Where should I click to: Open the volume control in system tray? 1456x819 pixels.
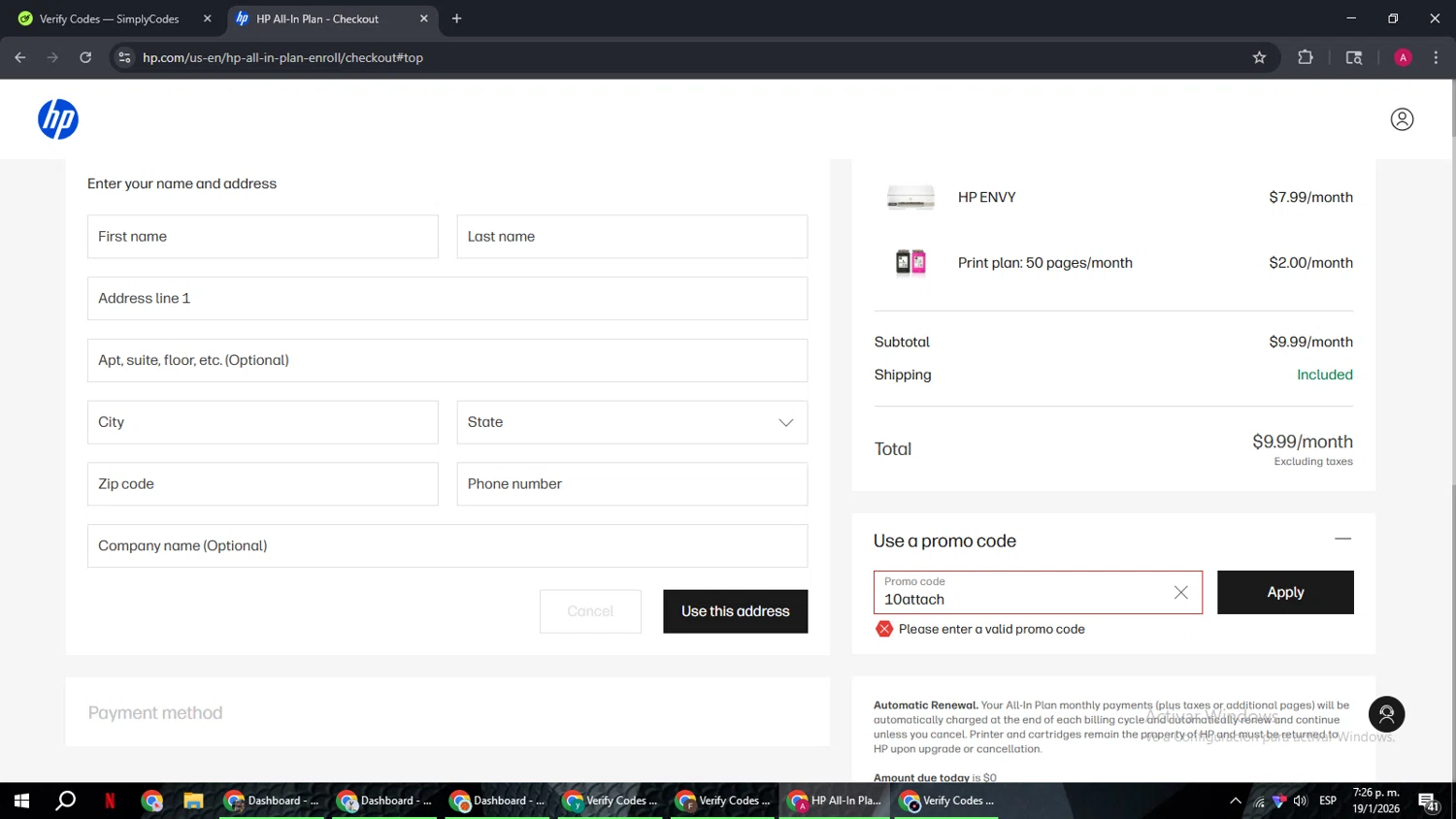coord(1300,801)
